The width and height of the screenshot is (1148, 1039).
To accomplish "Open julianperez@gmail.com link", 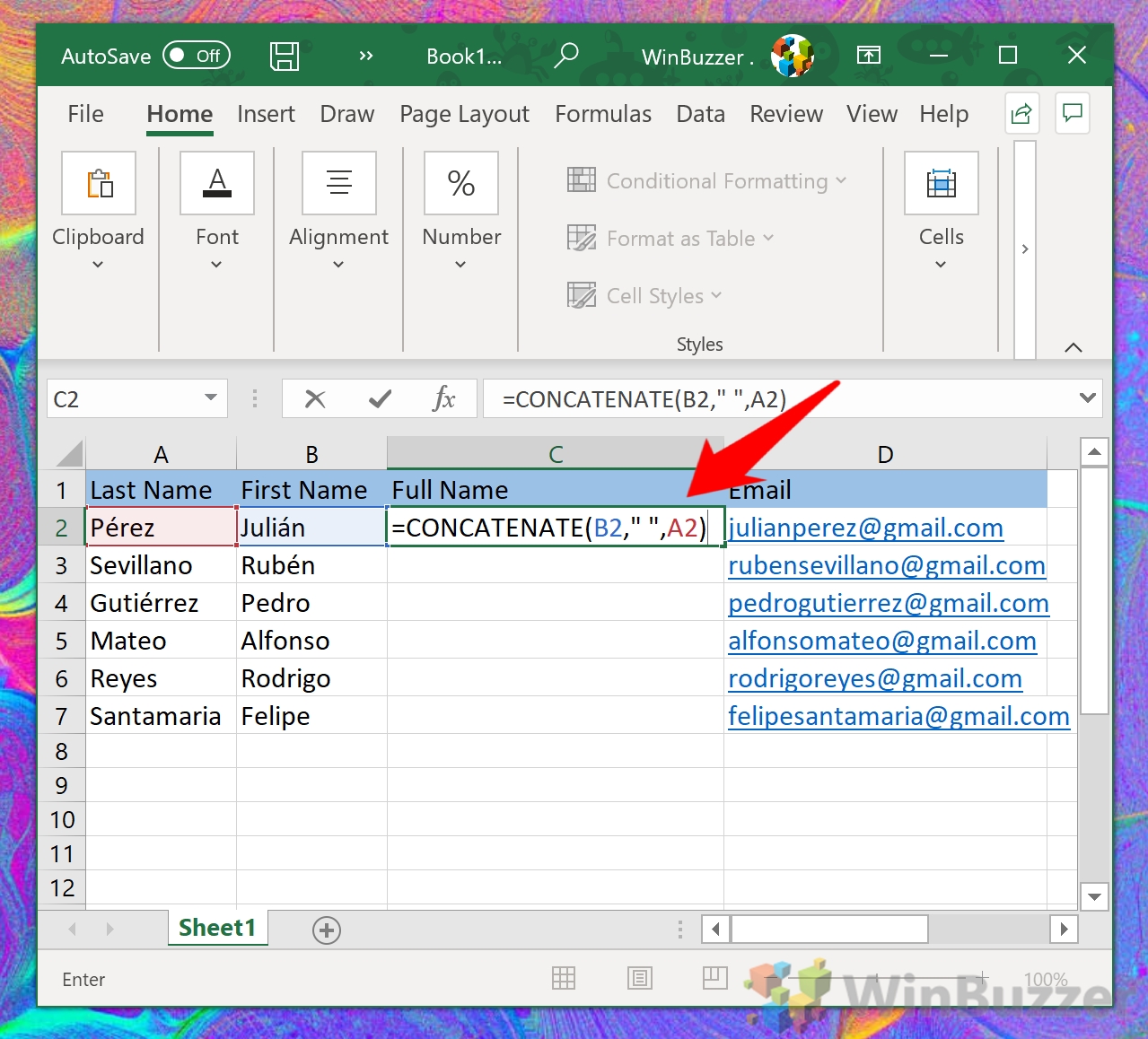I will pyautogui.click(x=865, y=528).
